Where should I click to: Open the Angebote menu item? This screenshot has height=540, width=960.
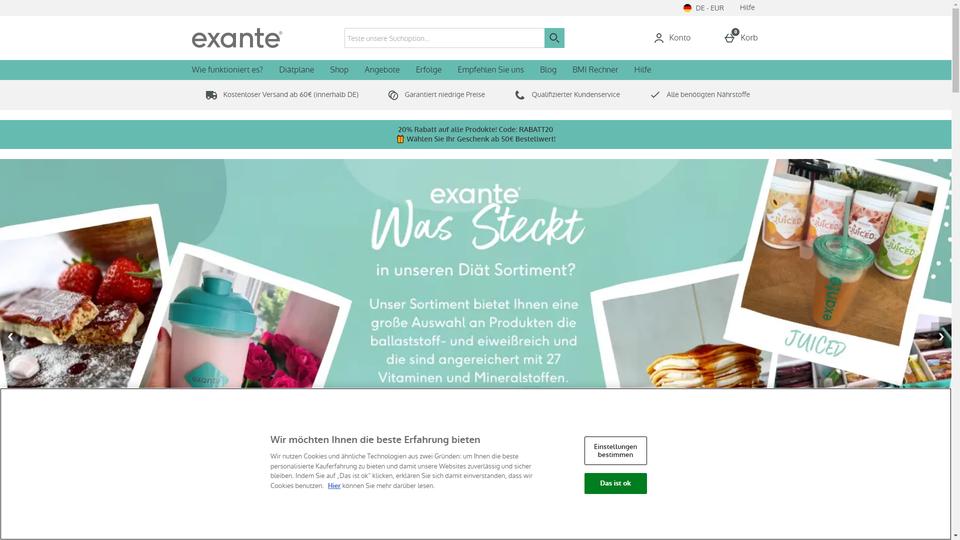382,70
